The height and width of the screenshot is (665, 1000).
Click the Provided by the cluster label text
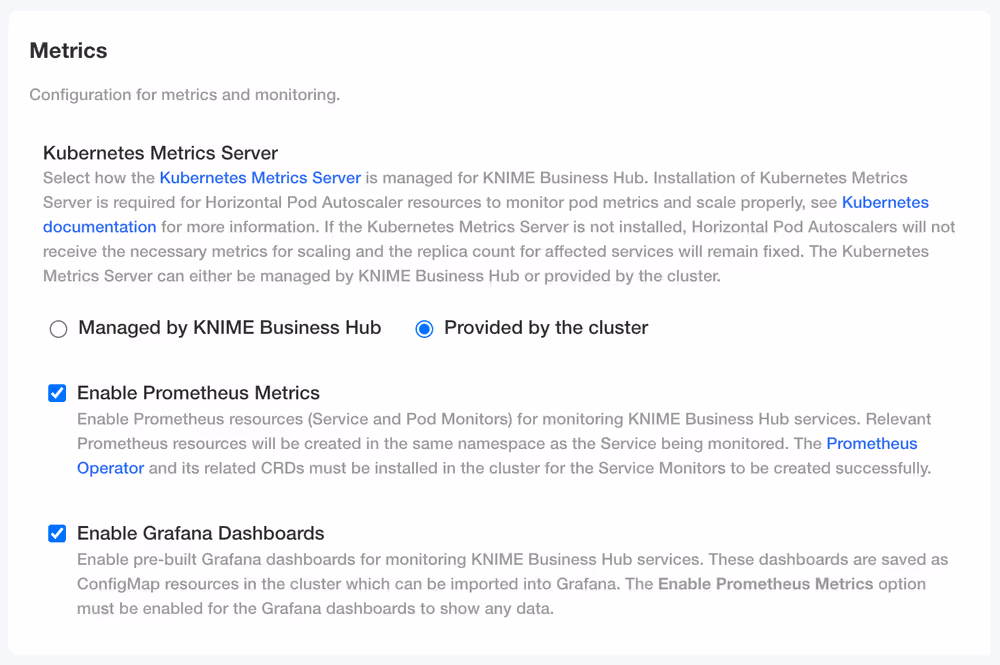[x=546, y=328]
